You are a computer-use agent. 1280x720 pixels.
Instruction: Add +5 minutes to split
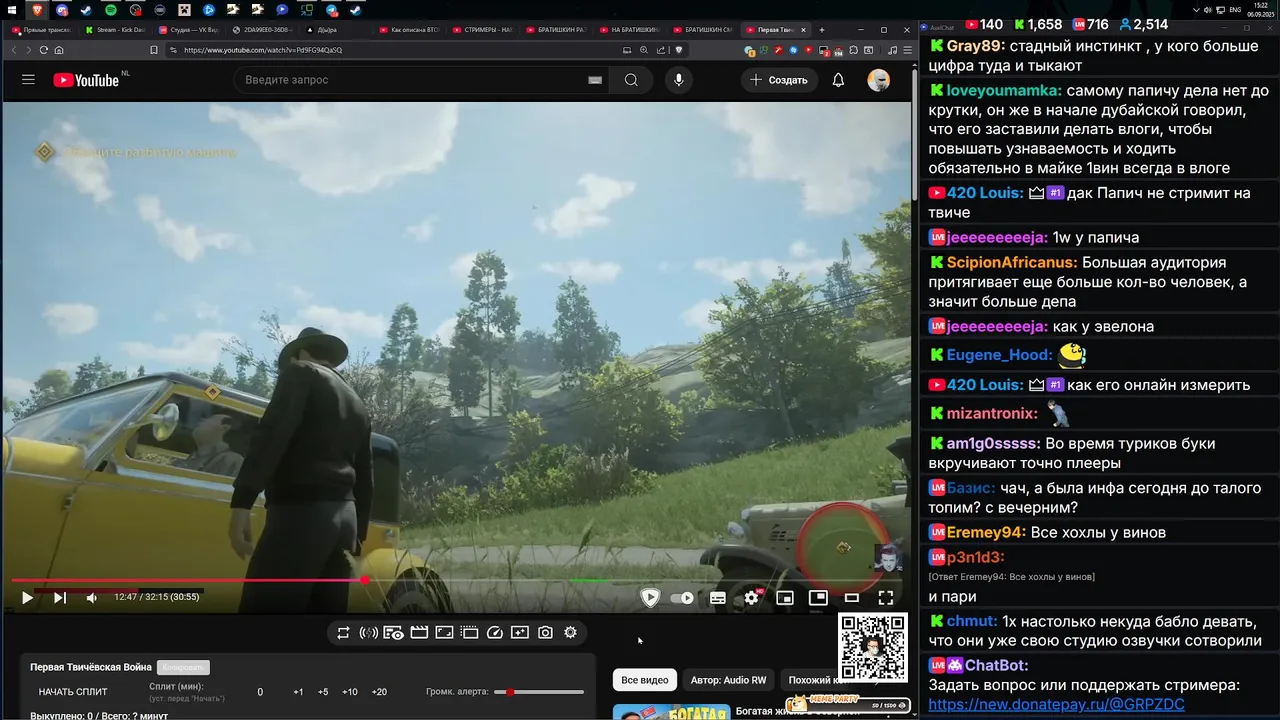pyautogui.click(x=323, y=692)
